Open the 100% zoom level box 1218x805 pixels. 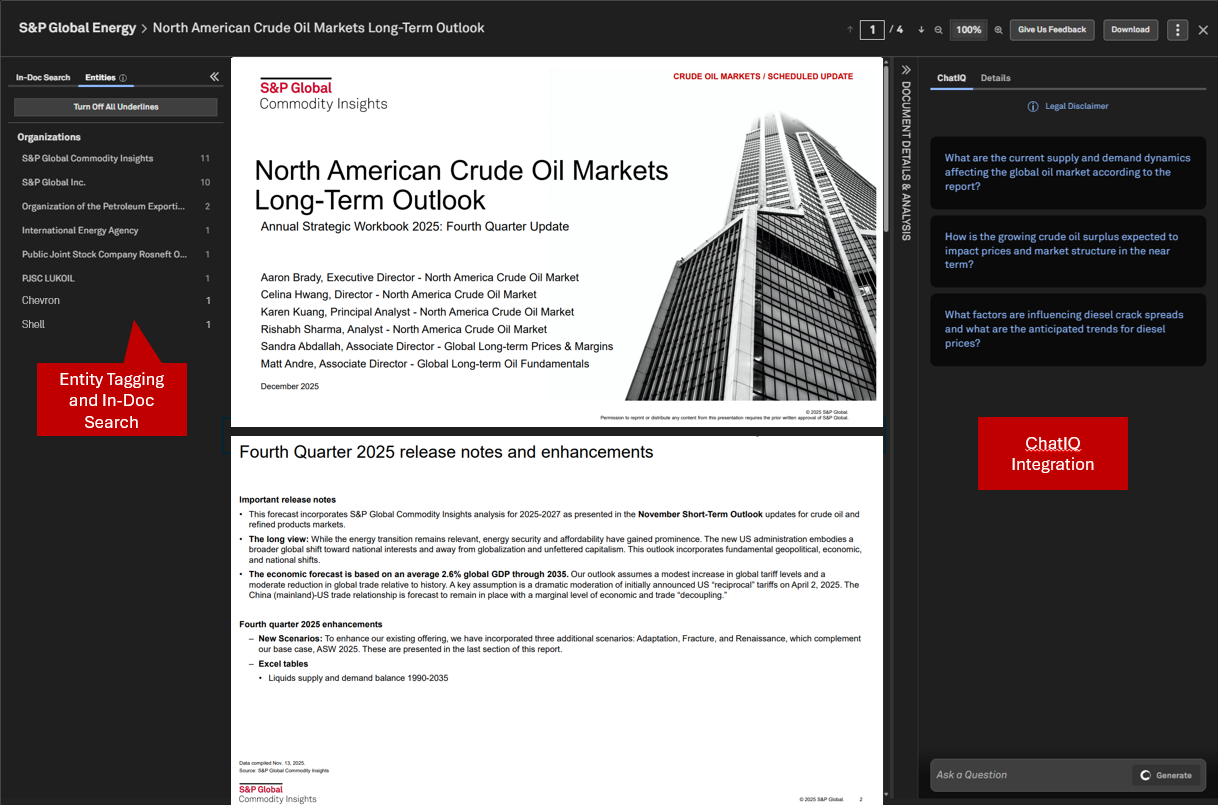968,30
